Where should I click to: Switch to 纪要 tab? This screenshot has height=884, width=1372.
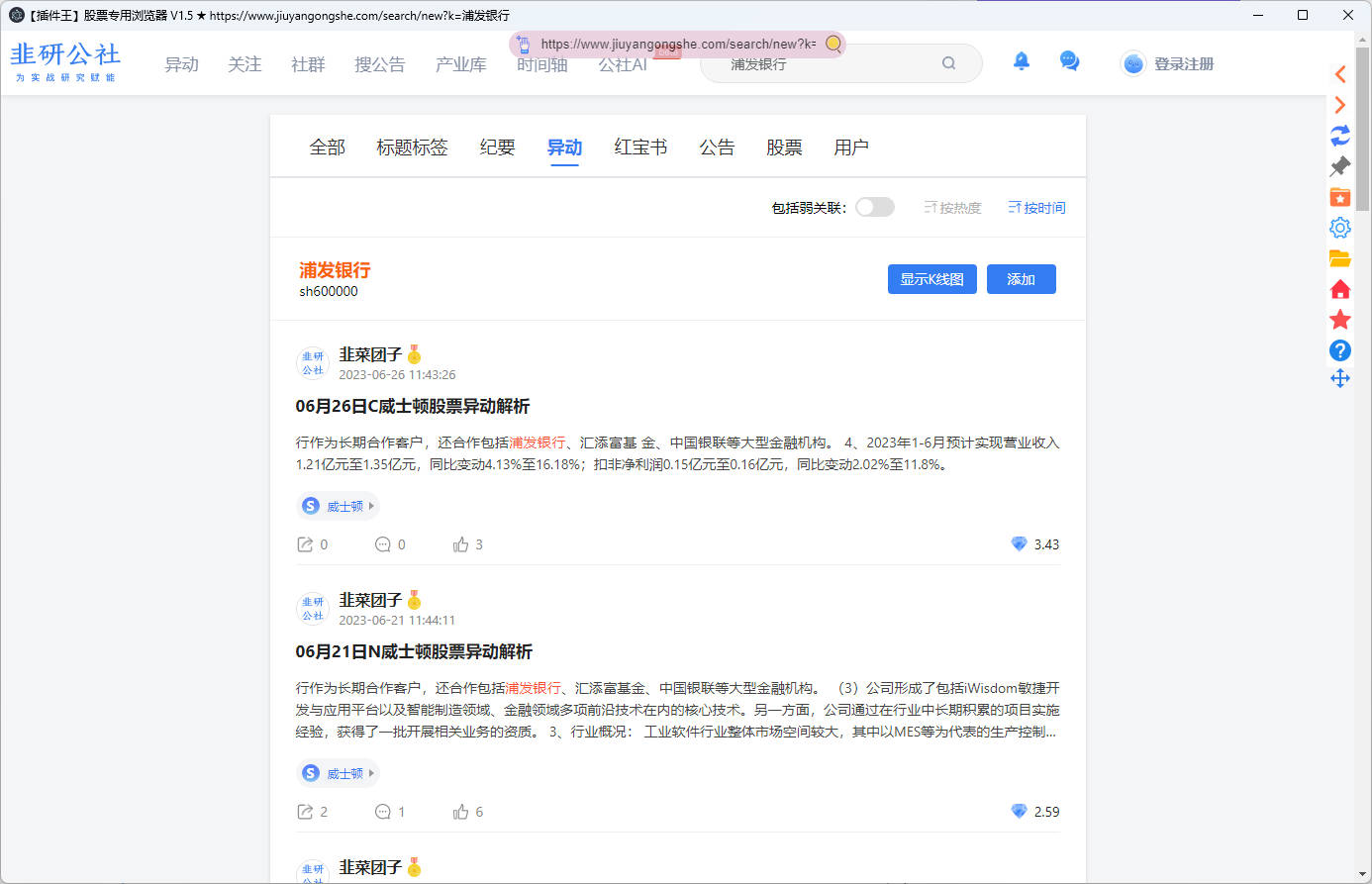(x=498, y=147)
